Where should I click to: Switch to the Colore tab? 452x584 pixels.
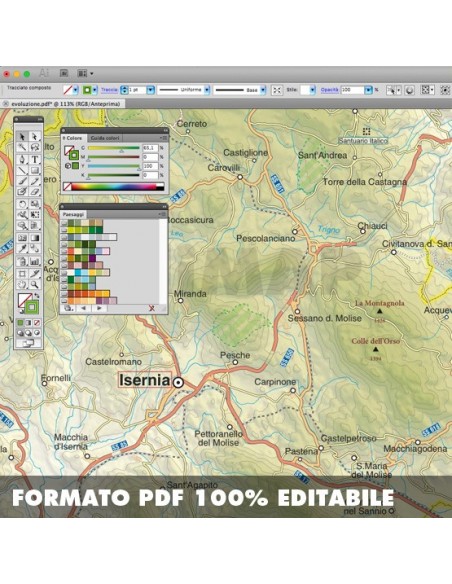click(74, 138)
